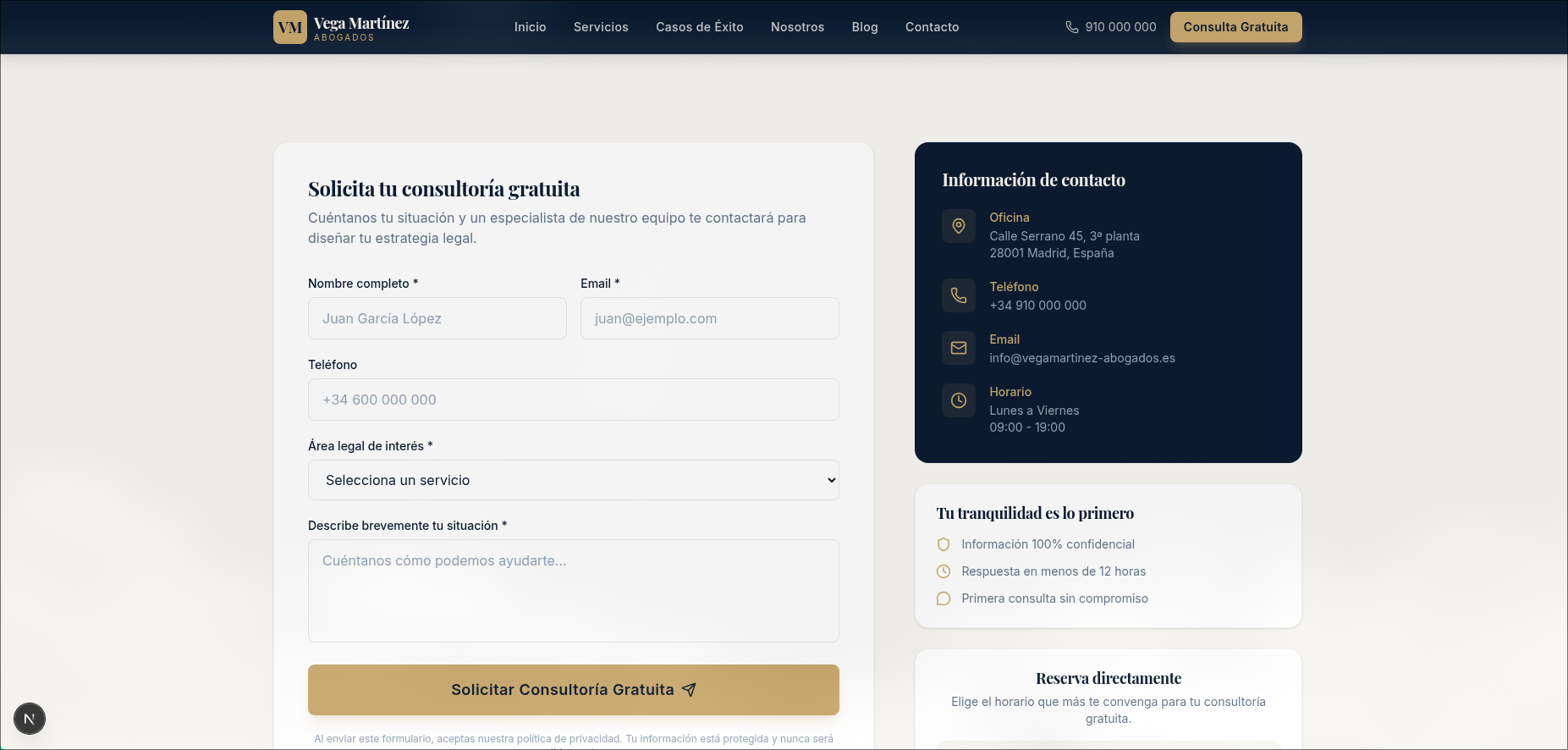This screenshot has height=750, width=1568.
Task: Click the Oficina location pin icon
Action: tap(959, 226)
